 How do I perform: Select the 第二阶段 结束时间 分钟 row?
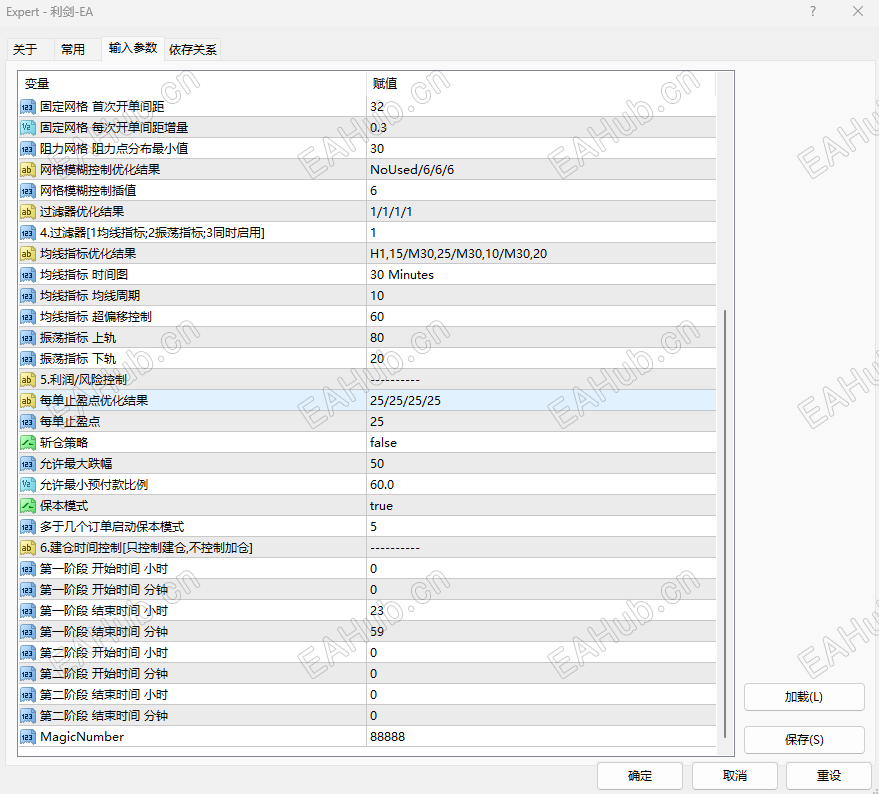tap(367, 716)
